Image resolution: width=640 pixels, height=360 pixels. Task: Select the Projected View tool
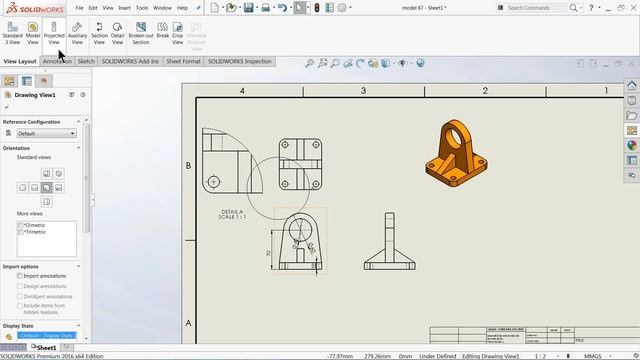(54, 33)
